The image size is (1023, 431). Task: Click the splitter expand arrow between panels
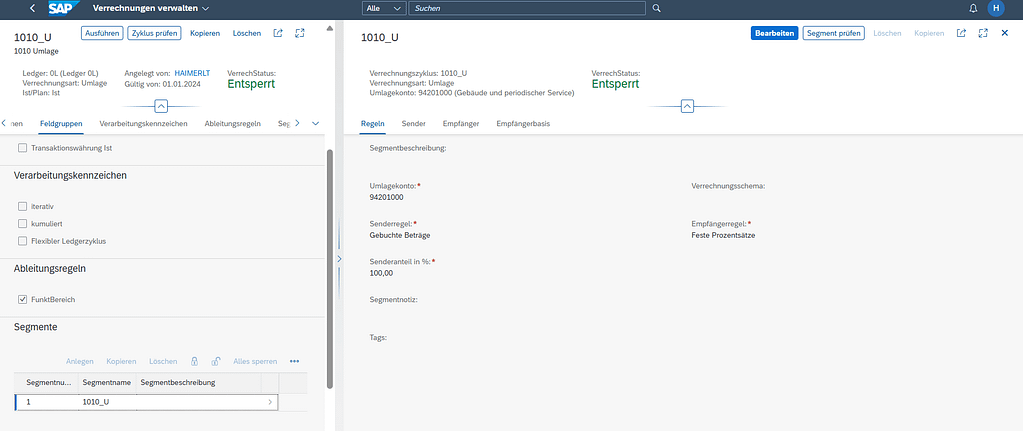pyautogui.click(x=339, y=259)
